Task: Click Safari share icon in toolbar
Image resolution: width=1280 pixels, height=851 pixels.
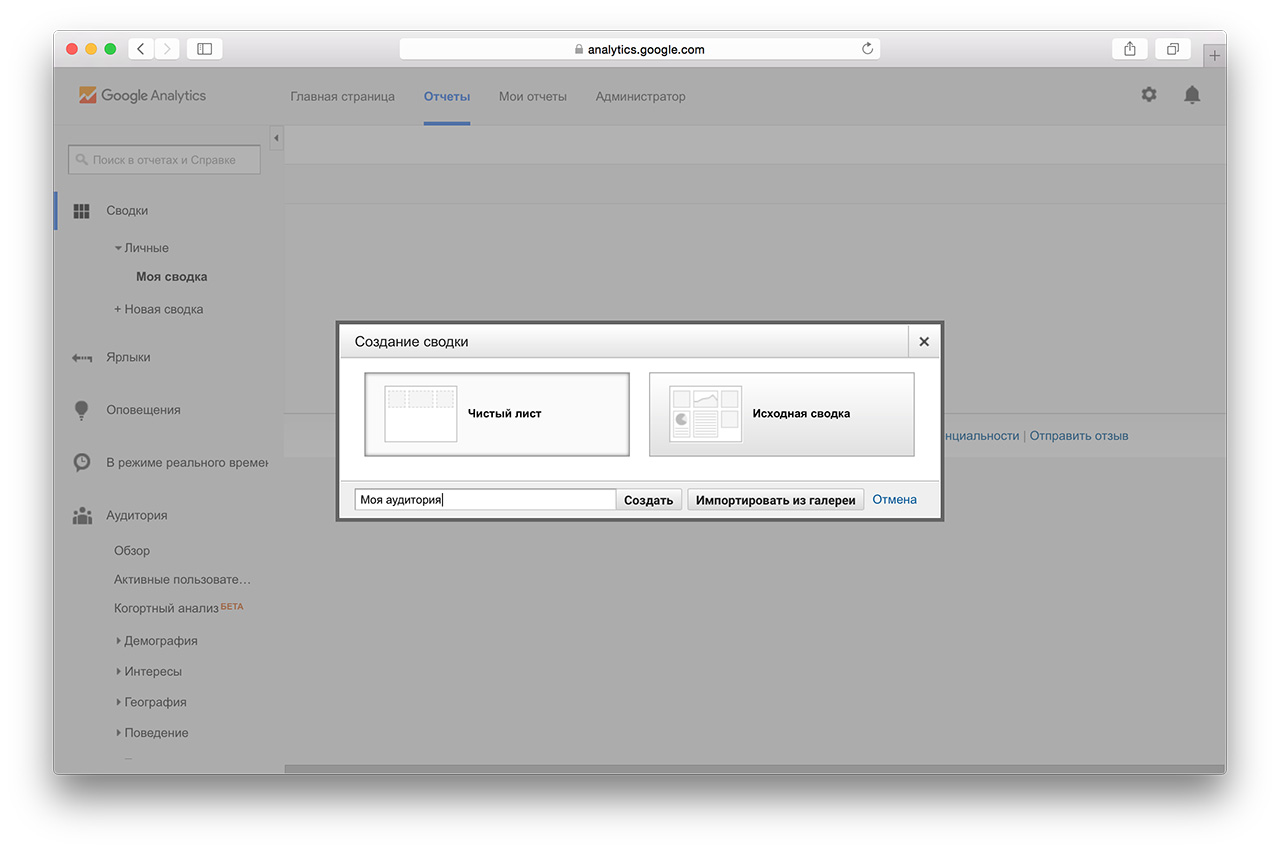Action: click(x=1130, y=49)
